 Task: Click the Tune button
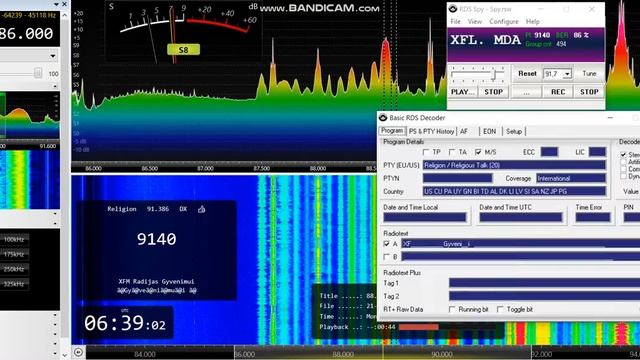point(589,74)
